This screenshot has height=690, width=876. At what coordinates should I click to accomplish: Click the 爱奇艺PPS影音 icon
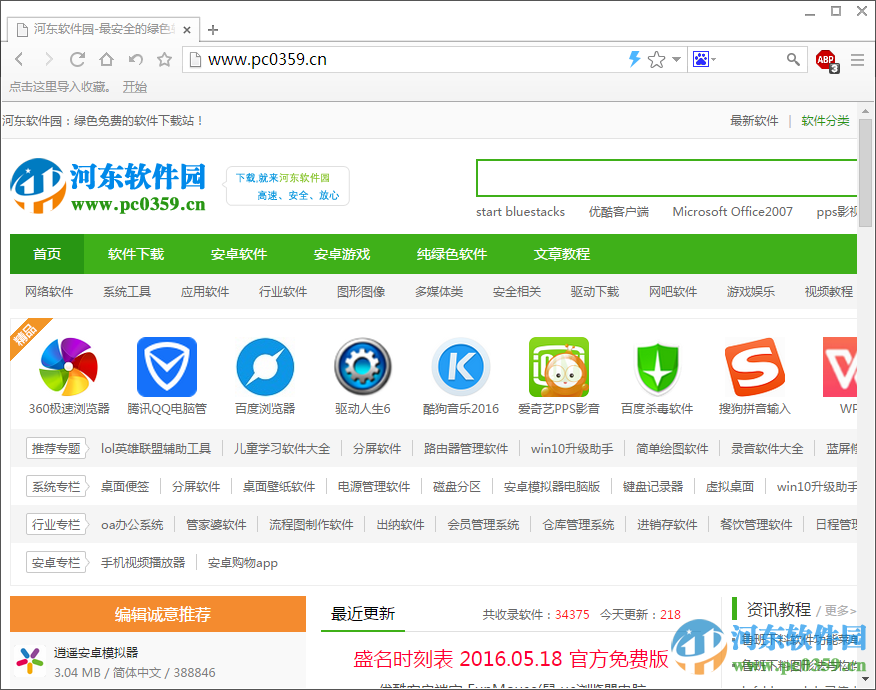[558, 367]
